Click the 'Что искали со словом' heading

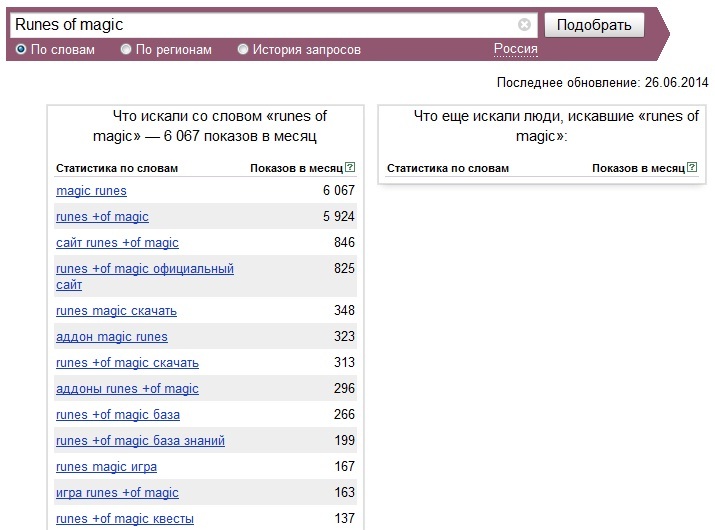click(210, 126)
